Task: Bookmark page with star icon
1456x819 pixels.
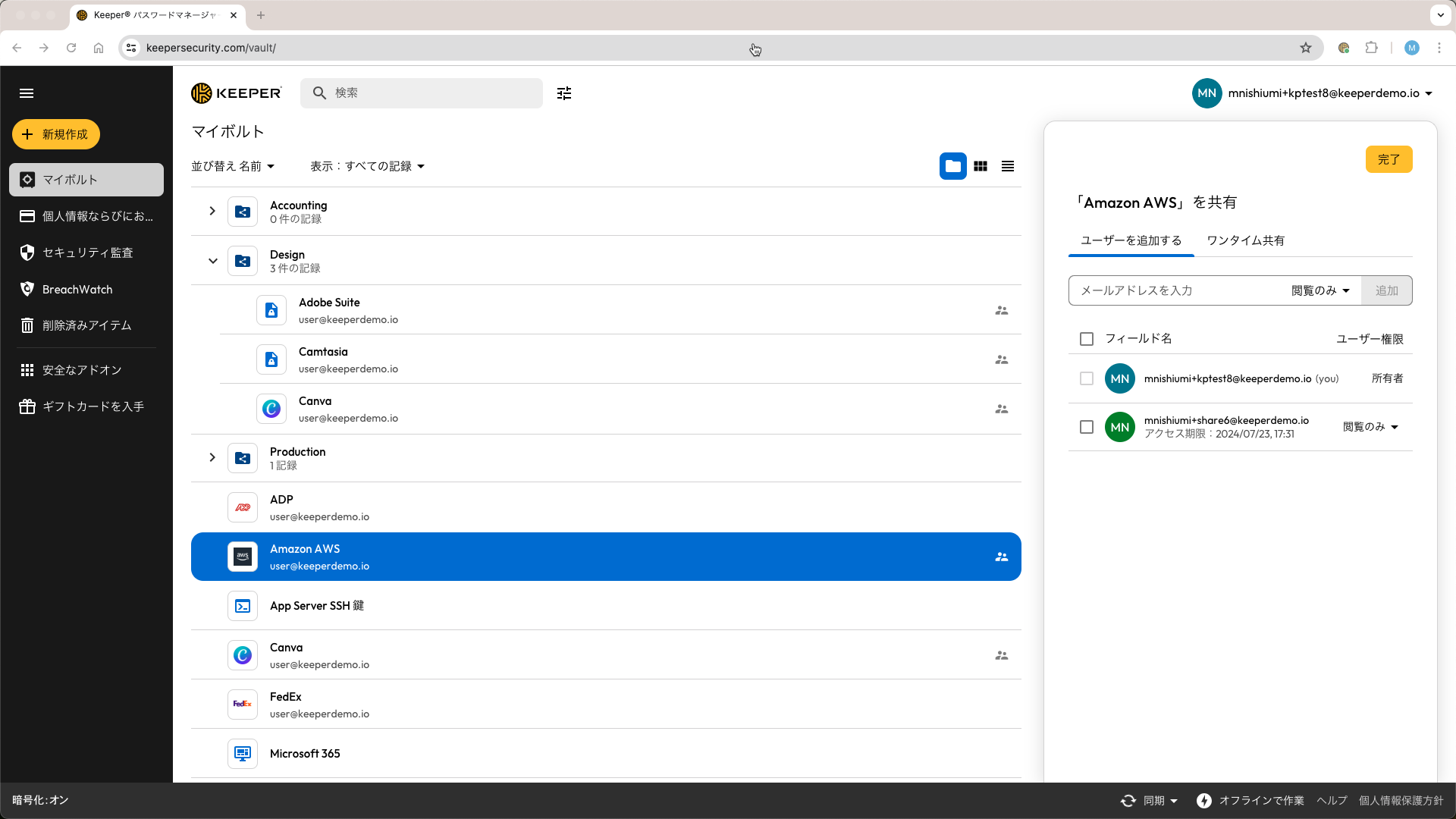Action: [x=1306, y=48]
